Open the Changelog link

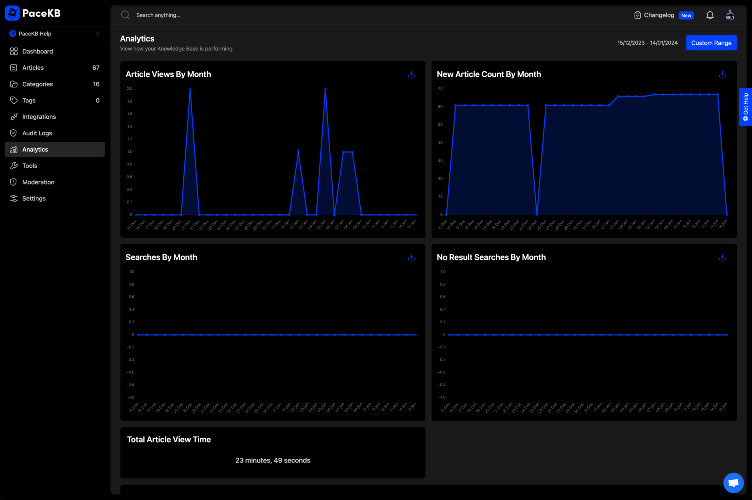(658, 15)
